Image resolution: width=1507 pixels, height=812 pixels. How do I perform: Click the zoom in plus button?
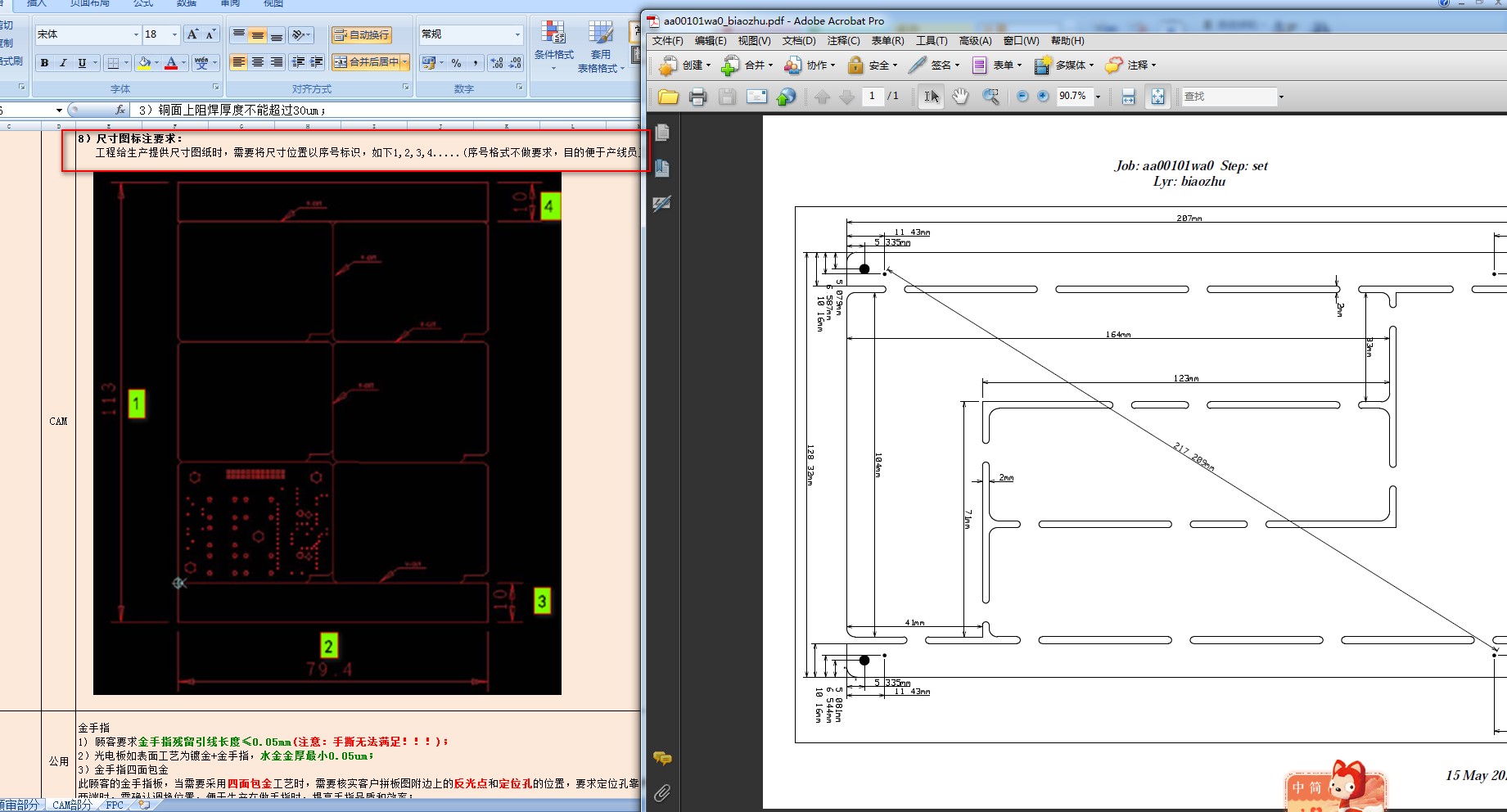point(1043,97)
